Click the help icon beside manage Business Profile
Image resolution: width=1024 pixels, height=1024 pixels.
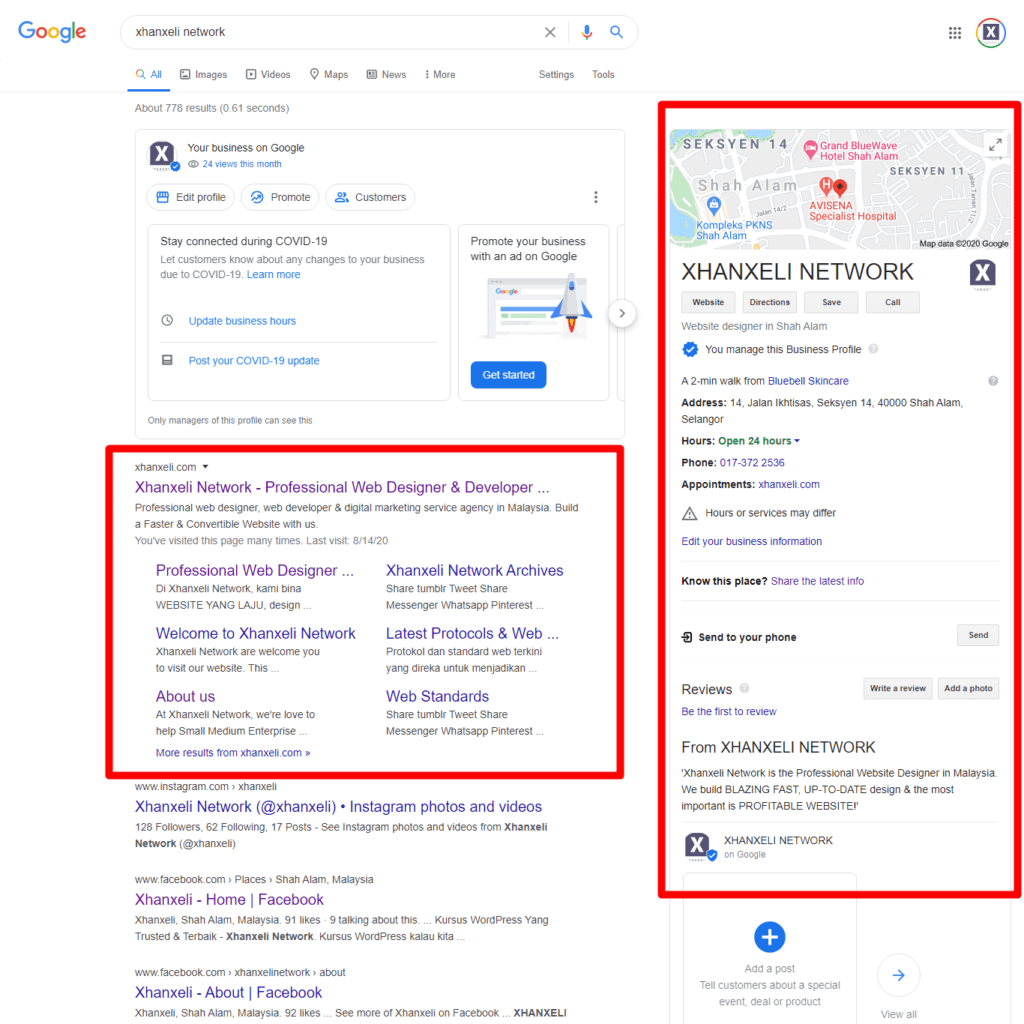[873, 349]
